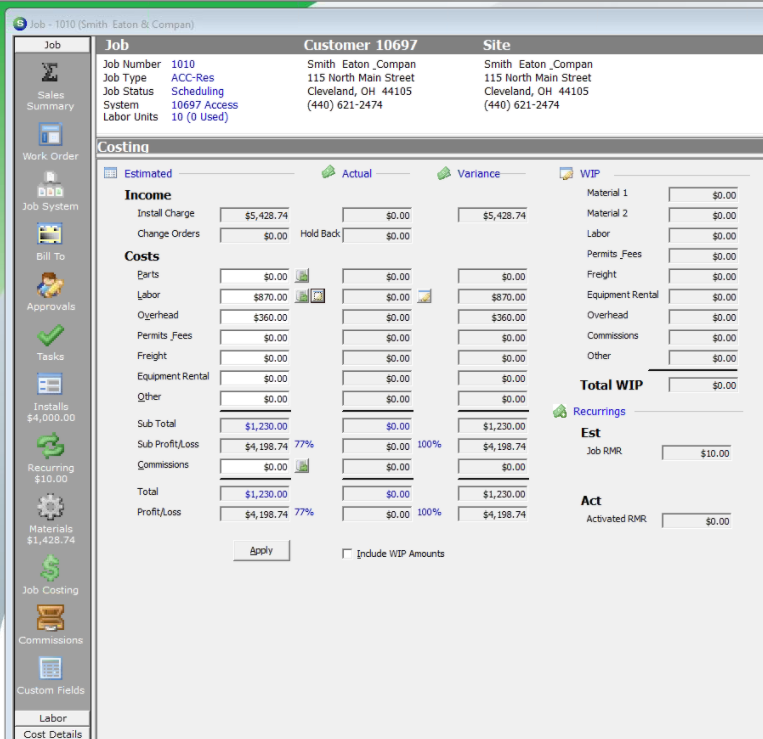
Task: Open the 10 (0 Used) labor units link
Action: point(200,117)
